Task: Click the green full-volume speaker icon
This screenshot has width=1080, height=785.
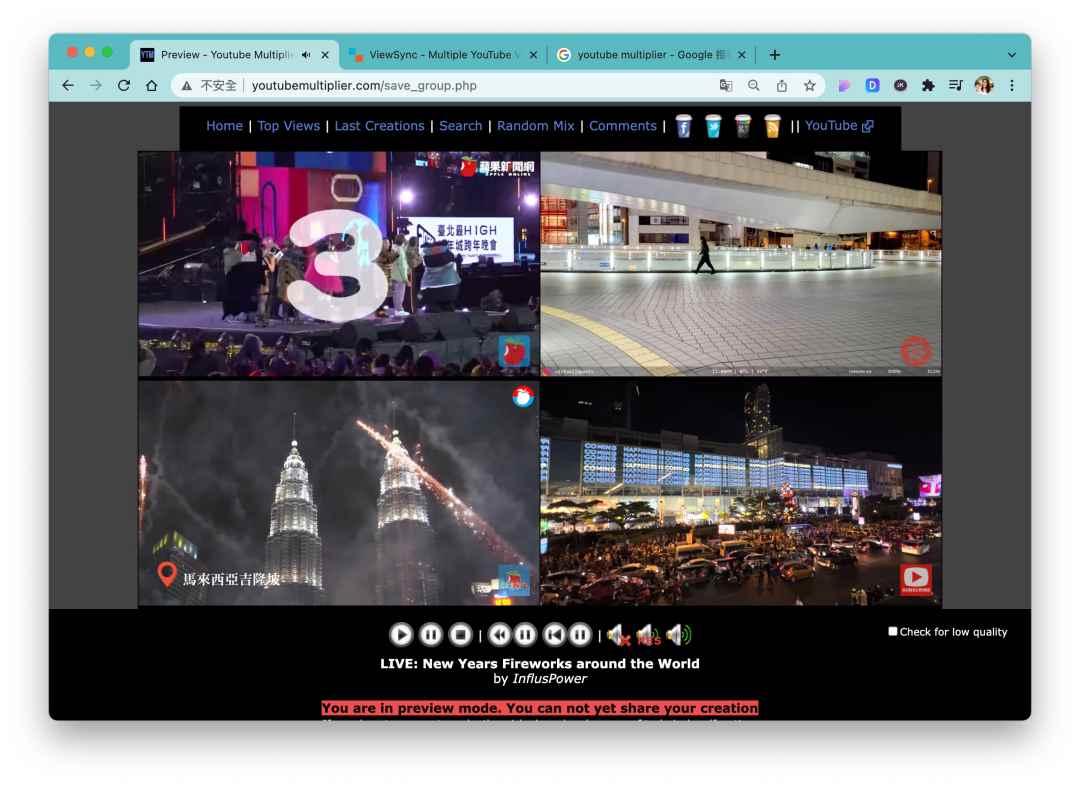Action: (678, 634)
